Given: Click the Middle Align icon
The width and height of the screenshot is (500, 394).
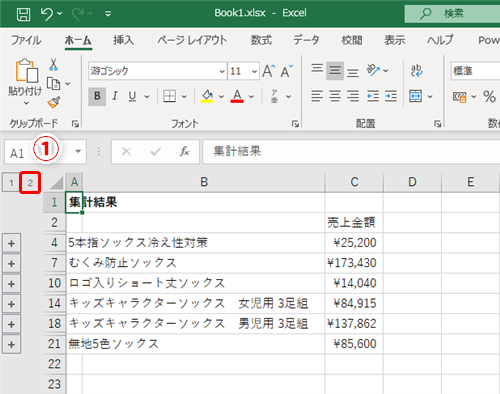Looking at the screenshot, I should pos(335,71).
